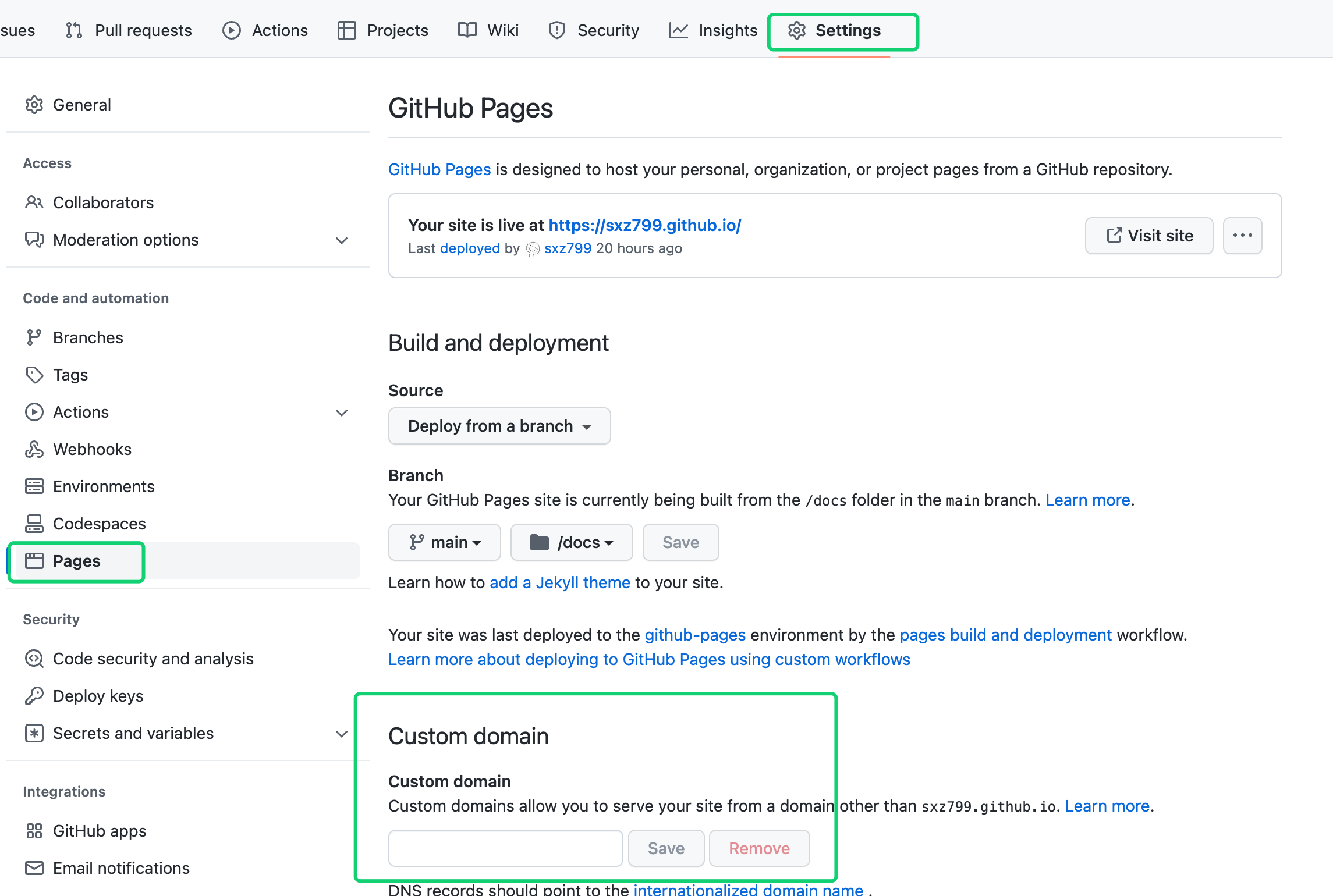The image size is (1333, 896).
Task: Click the Remove custom domain button
Action: tap(760, 848)
